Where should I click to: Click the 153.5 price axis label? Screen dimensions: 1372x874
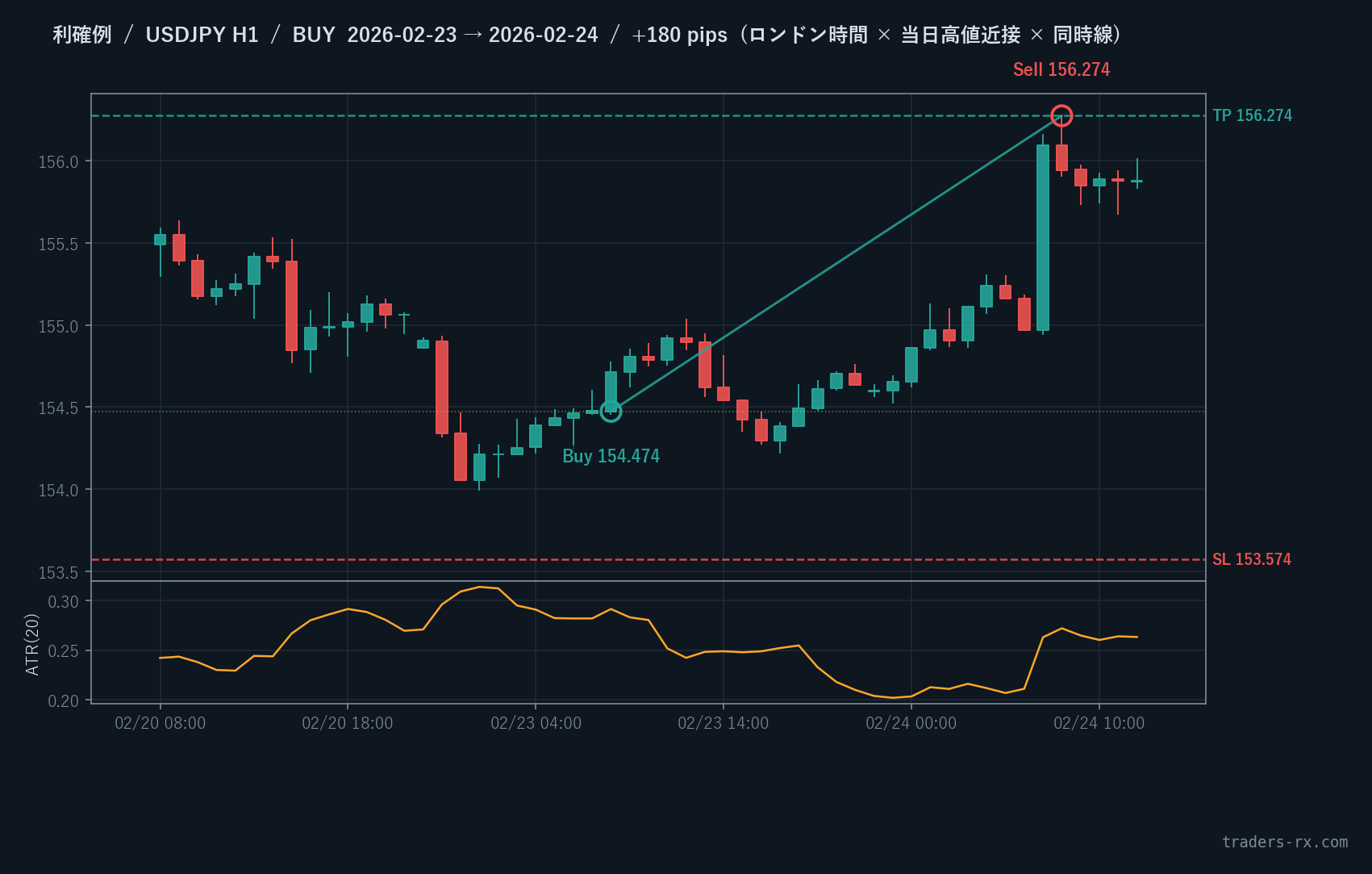click(x=59, y=573)
